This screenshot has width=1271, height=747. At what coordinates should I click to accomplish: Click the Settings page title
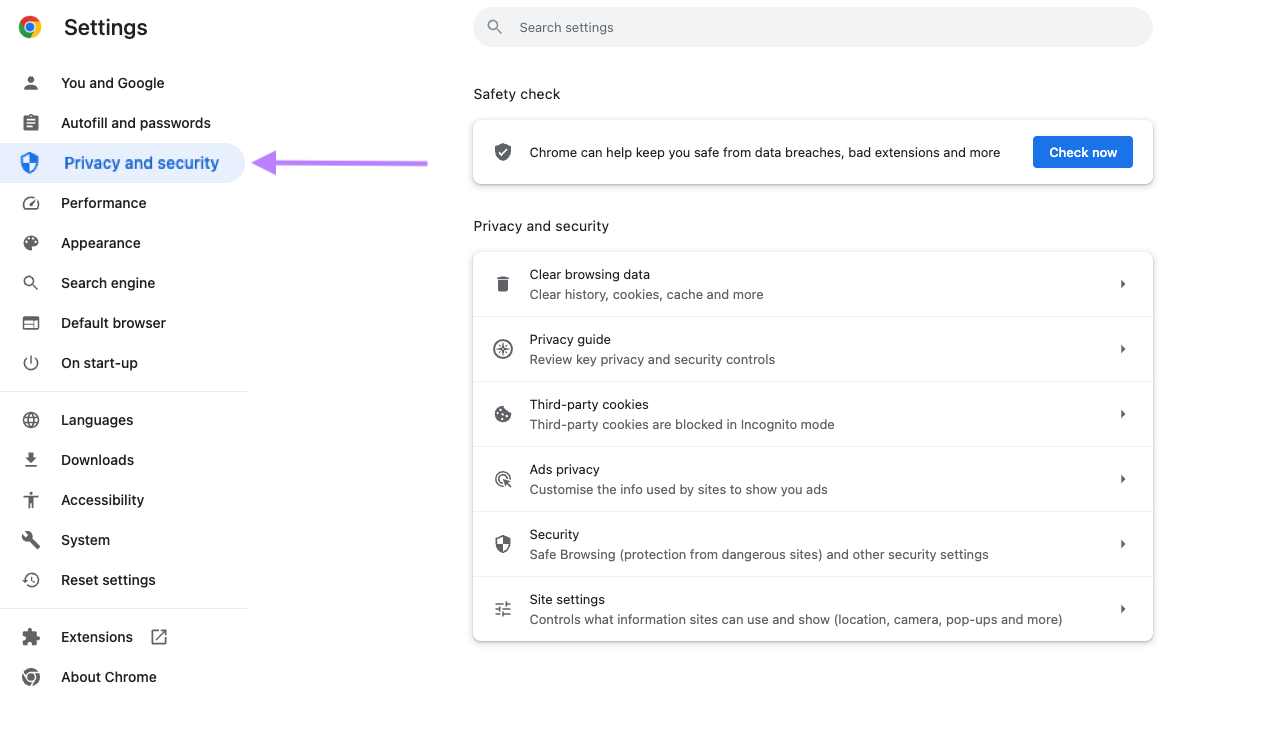106,28
